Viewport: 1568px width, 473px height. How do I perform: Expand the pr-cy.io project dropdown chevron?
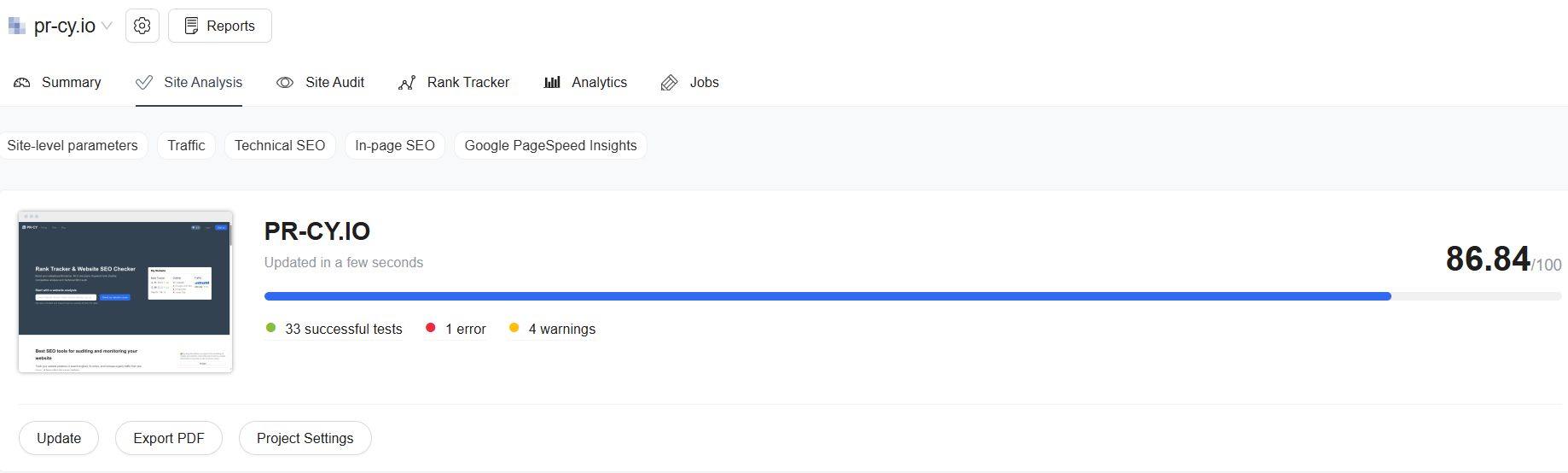pos(107,26)
